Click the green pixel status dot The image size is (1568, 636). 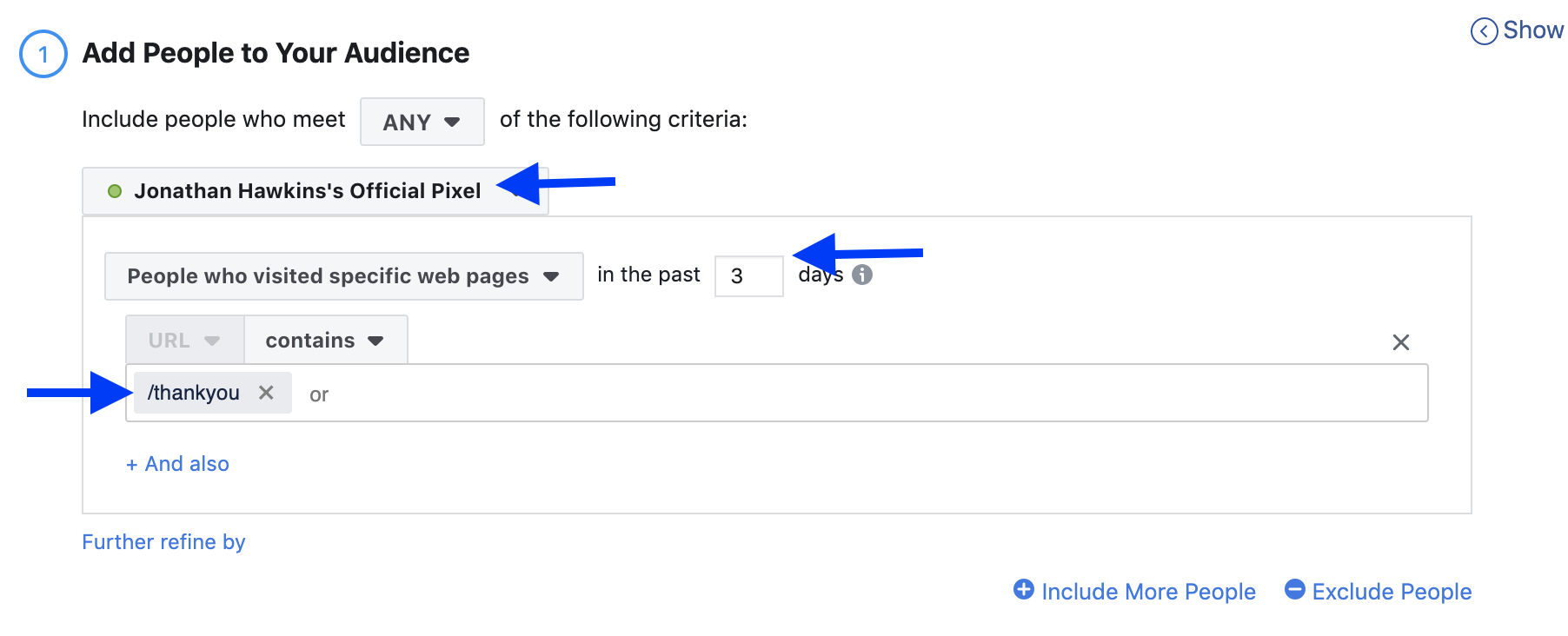114,191
